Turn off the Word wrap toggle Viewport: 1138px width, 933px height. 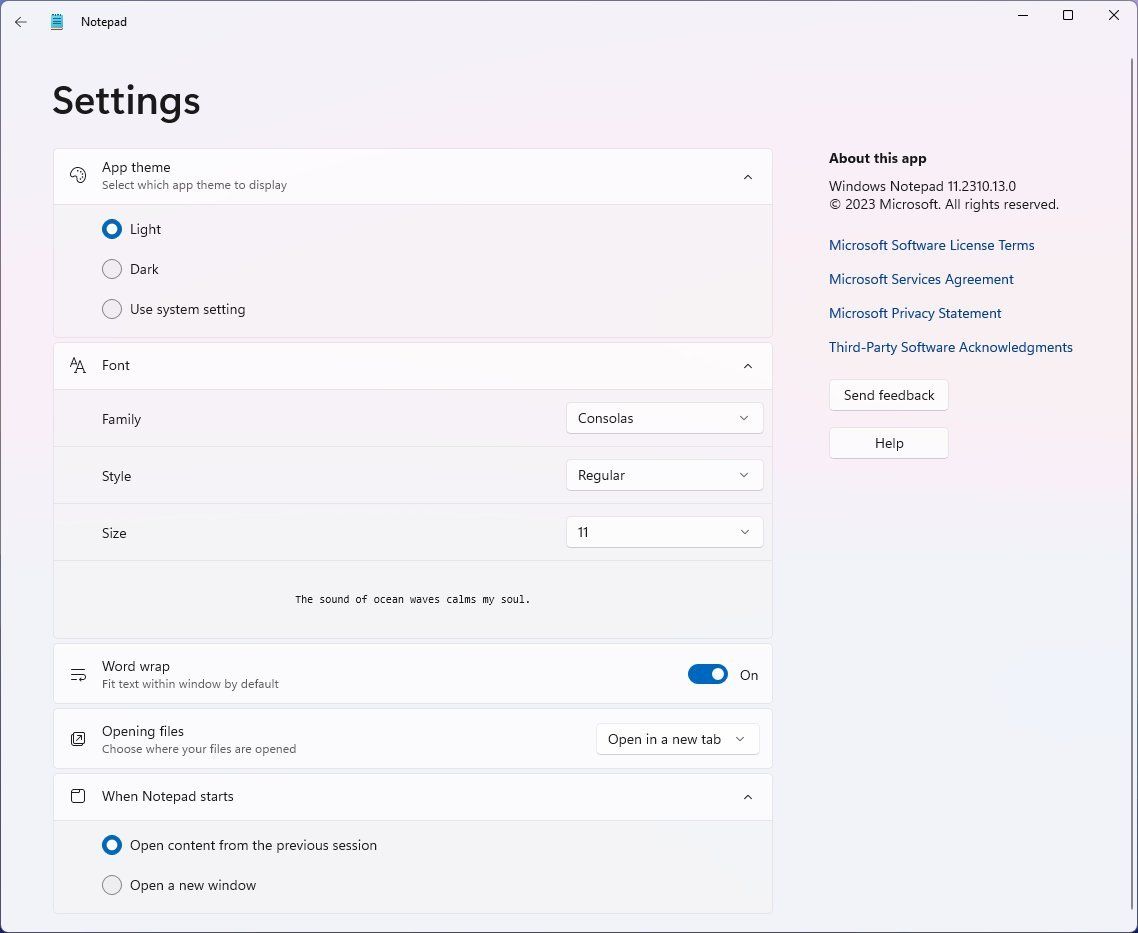[x=708, y=675]
